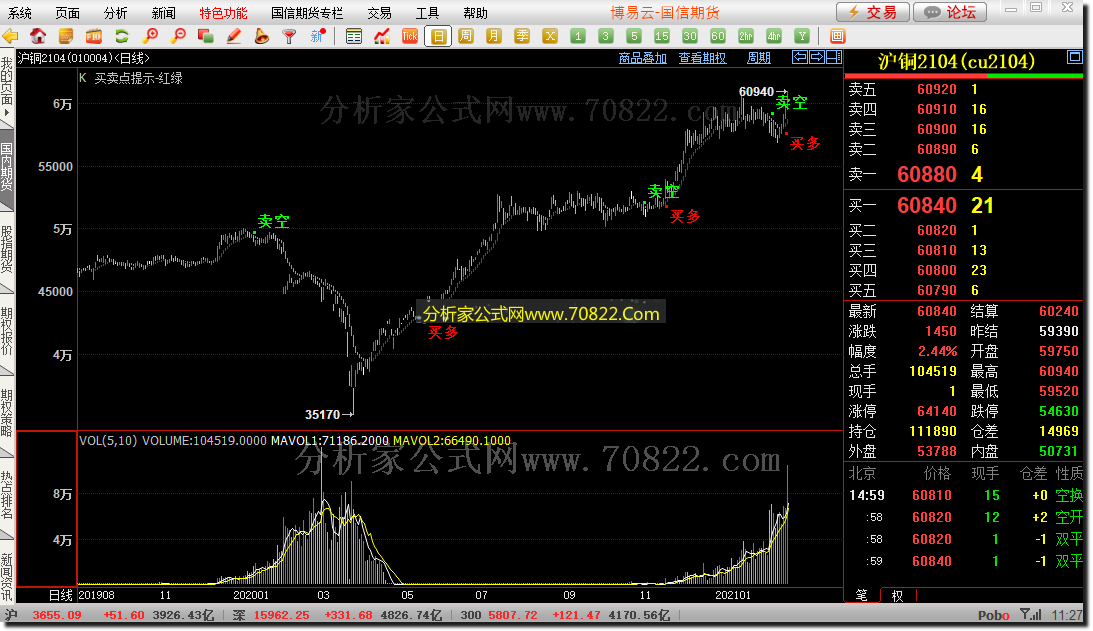Switch to 30-minute period button
The image size is (1093, 631).
pyautogui.click(x=689, y=36)
